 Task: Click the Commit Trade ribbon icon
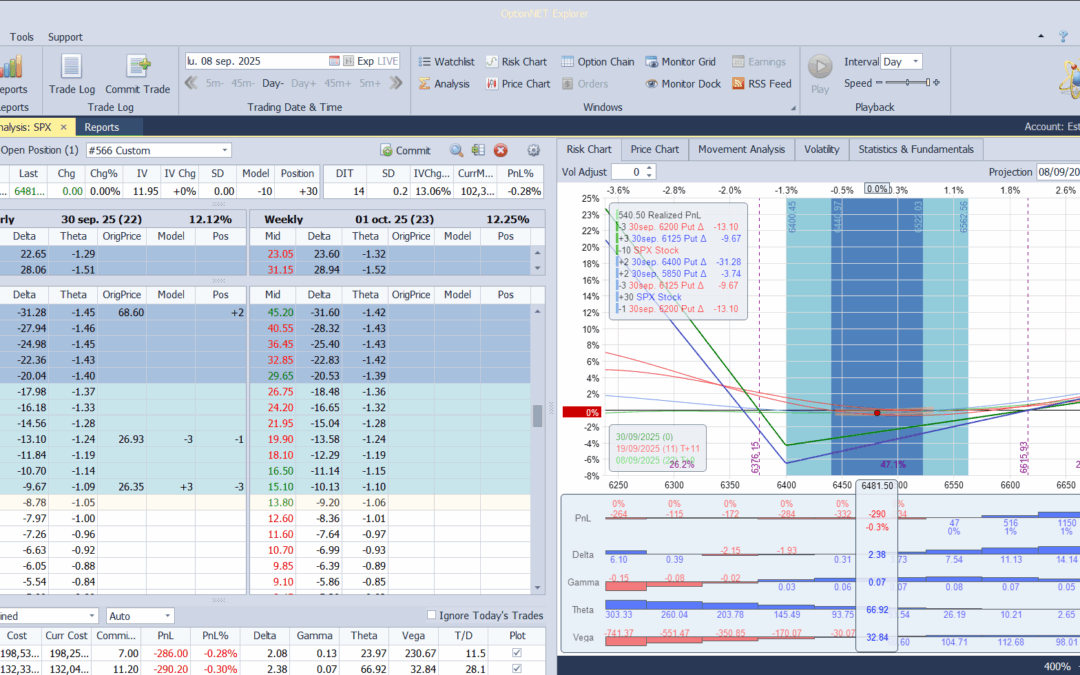[138, 67]
